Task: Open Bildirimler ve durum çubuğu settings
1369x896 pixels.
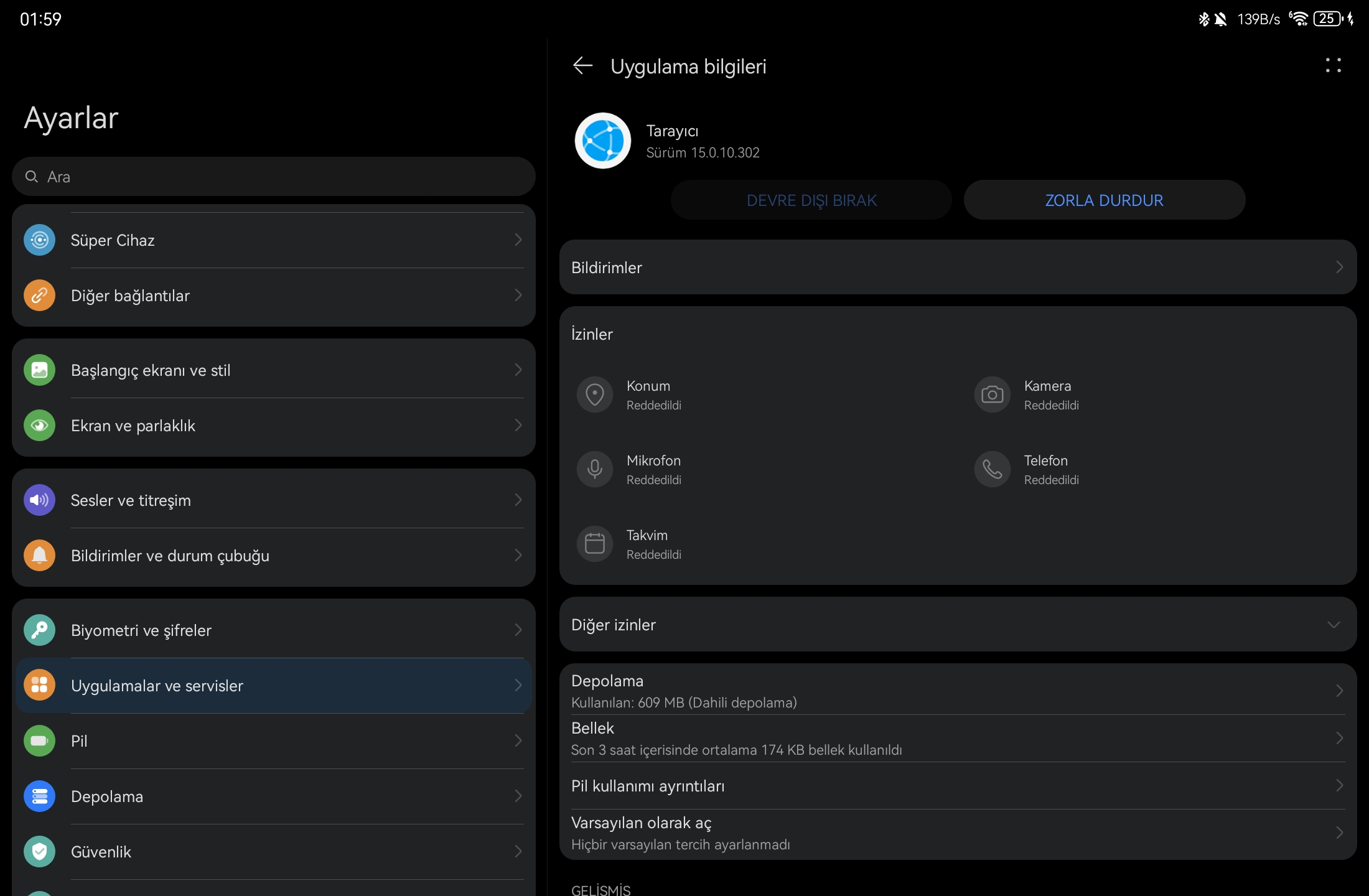Action: click(274, 556)
